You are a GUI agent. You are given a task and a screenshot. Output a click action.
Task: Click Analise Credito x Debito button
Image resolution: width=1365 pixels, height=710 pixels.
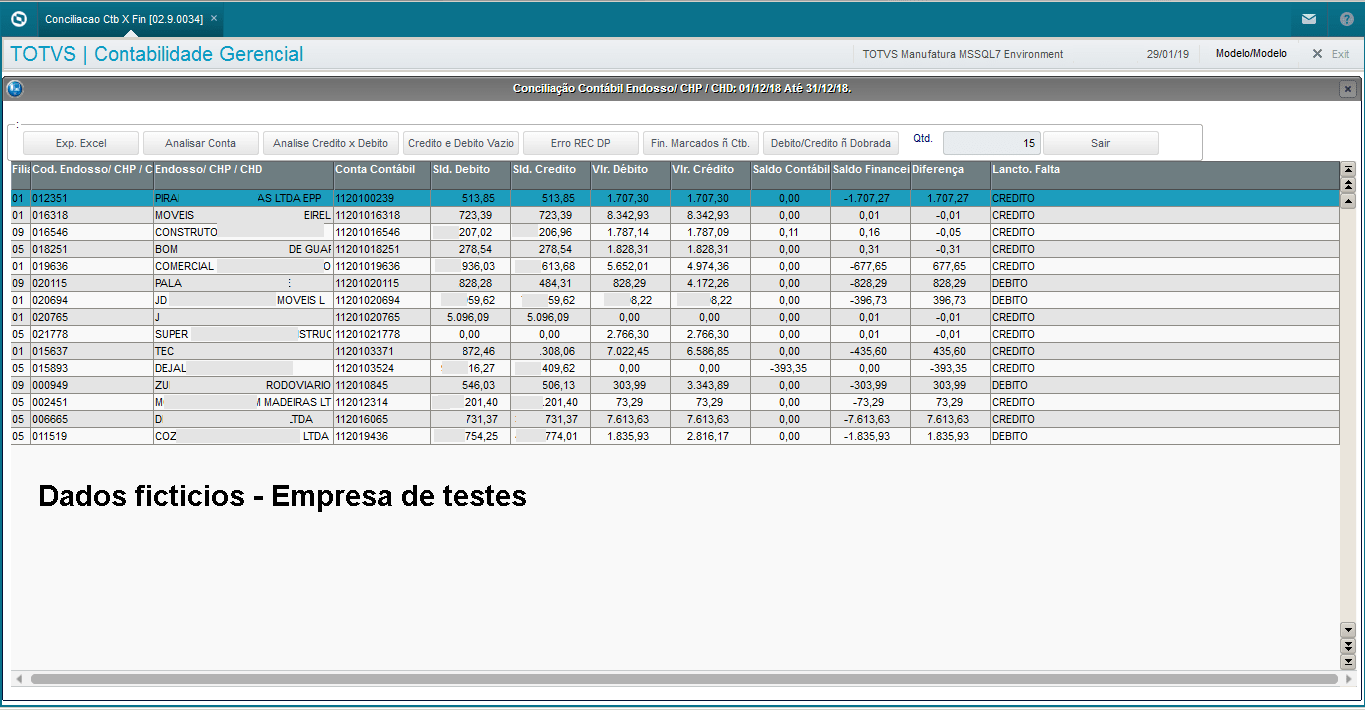tap(331, 143)
